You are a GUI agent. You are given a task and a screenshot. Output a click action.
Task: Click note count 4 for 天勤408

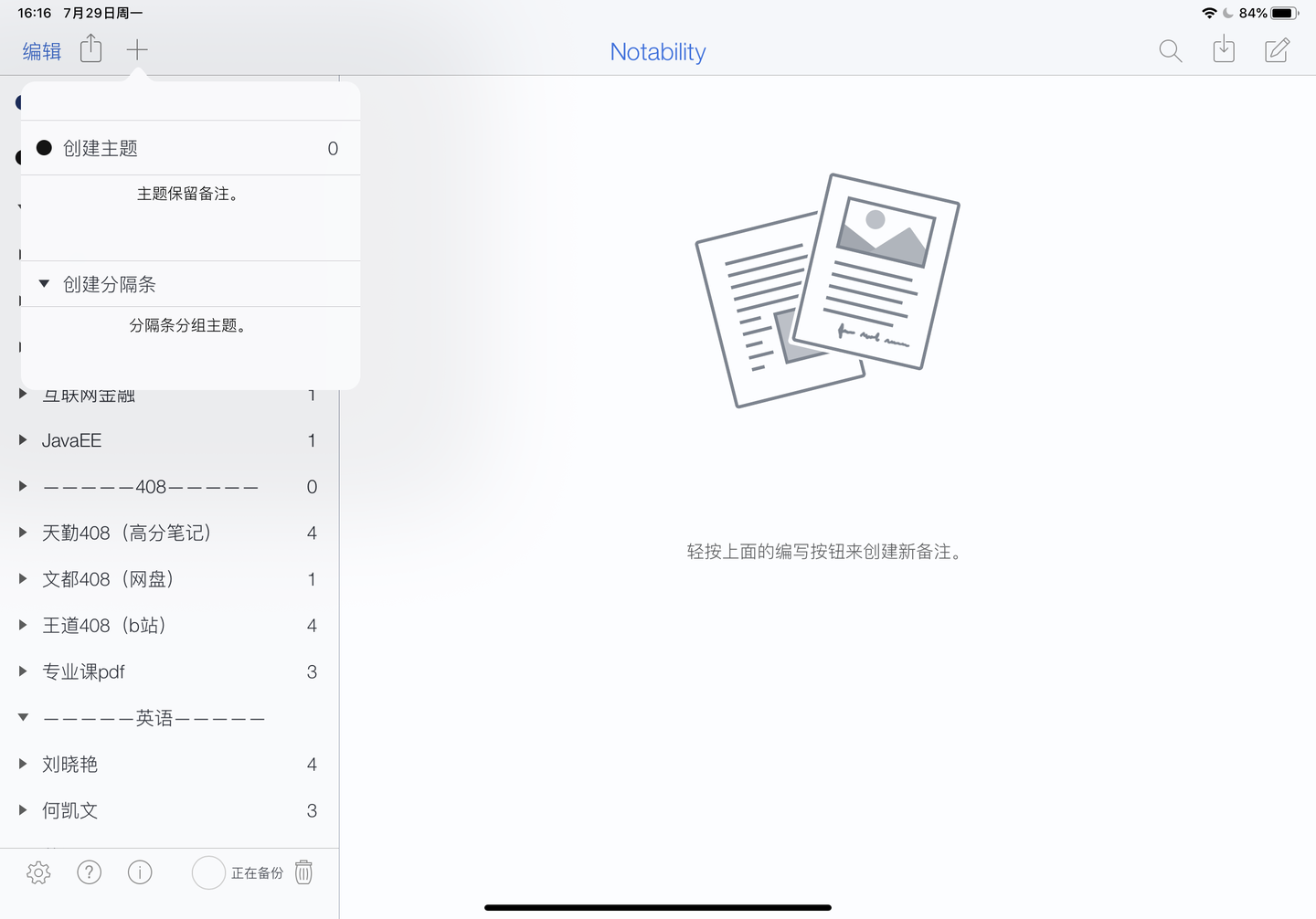point(312,533)
